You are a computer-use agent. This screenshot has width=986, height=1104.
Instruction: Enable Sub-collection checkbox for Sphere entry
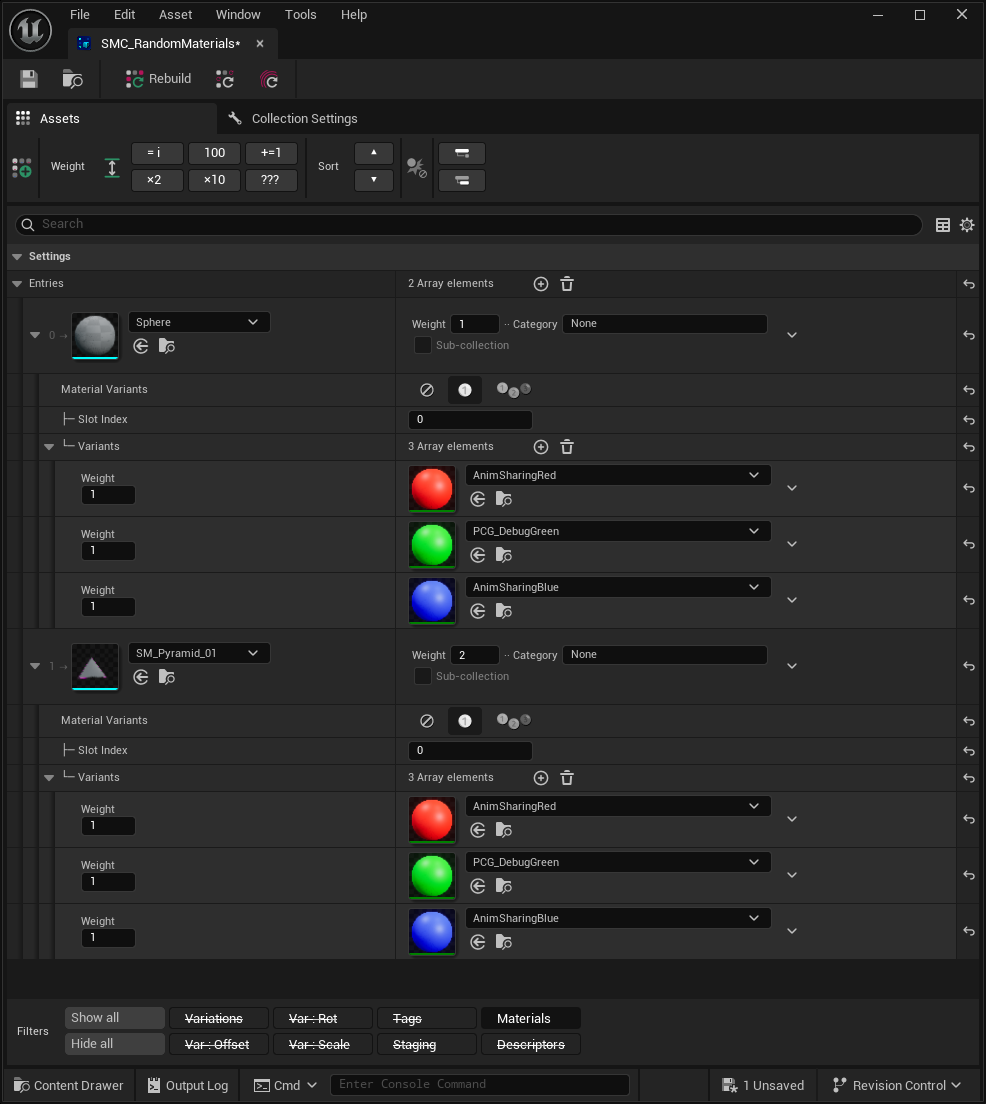click(423, 345)
